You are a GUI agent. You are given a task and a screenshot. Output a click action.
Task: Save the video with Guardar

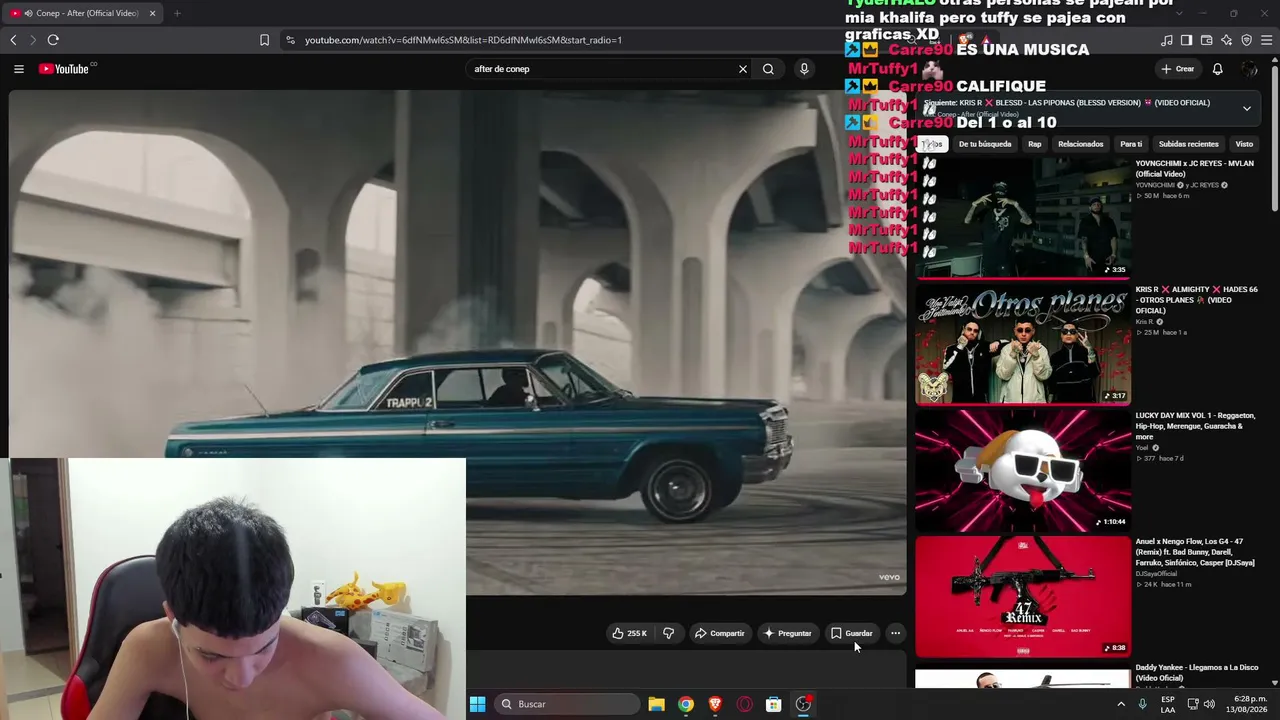(852, 633)
